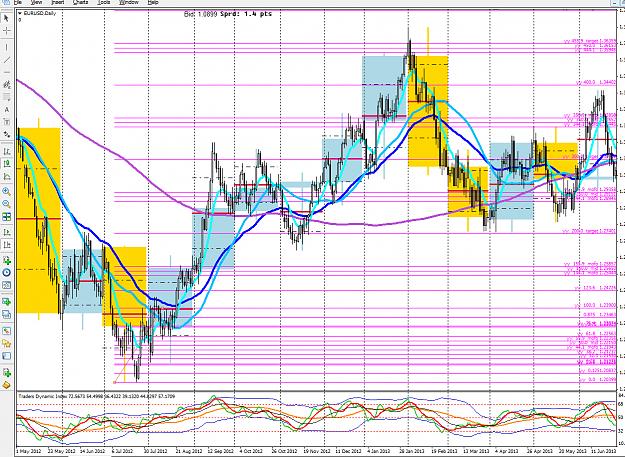
Task: Open the Help menu
Action: tap(153, 2)
